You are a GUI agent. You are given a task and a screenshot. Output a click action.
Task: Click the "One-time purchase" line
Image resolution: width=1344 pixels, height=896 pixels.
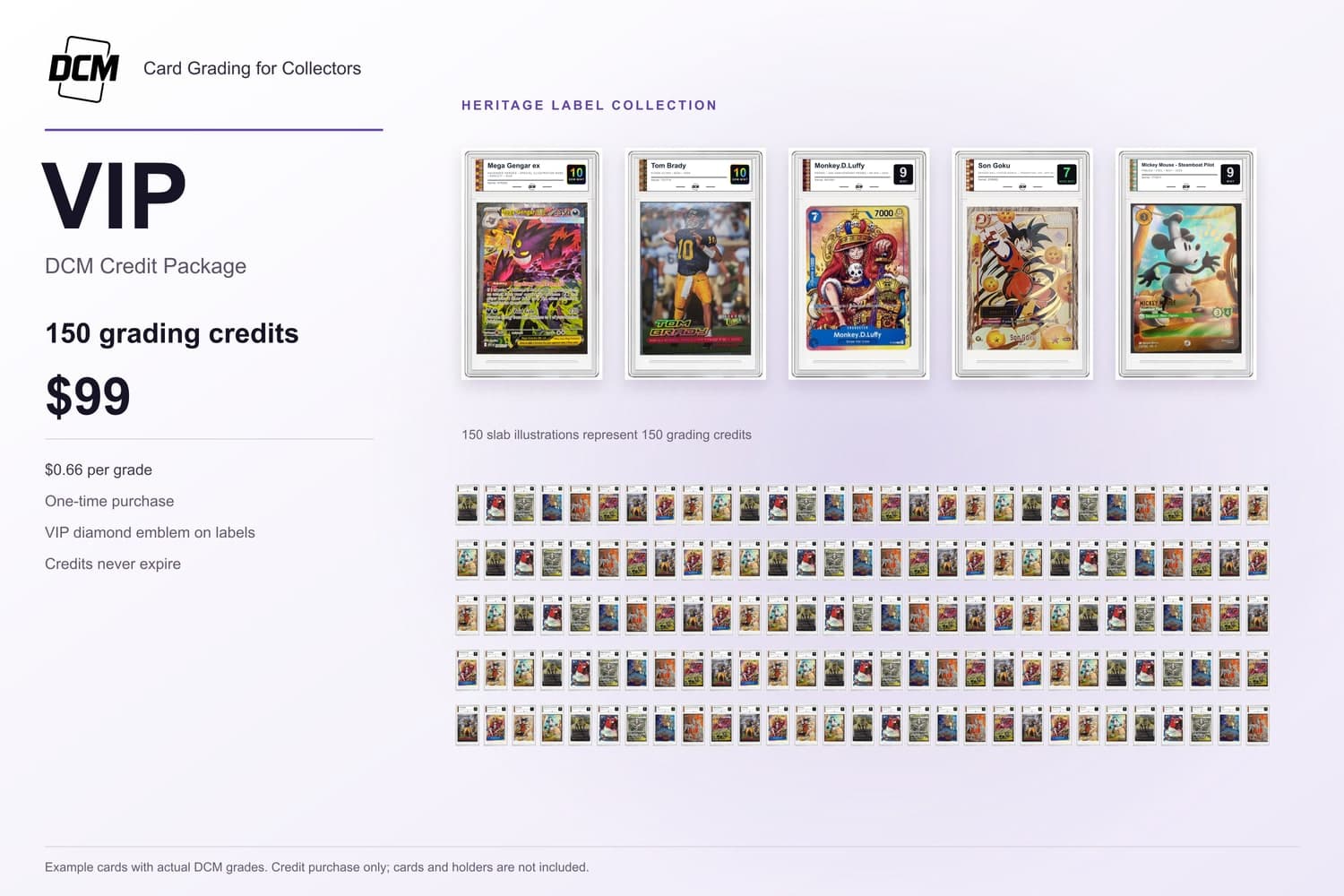click(109, 501)
